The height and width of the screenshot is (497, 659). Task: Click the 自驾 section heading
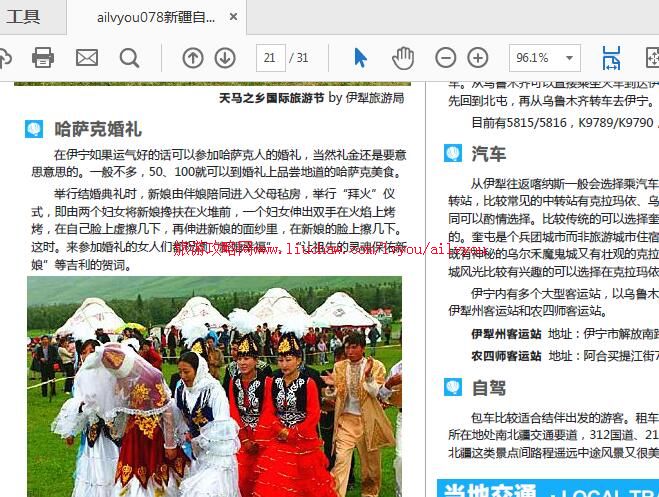click(489, 388)
